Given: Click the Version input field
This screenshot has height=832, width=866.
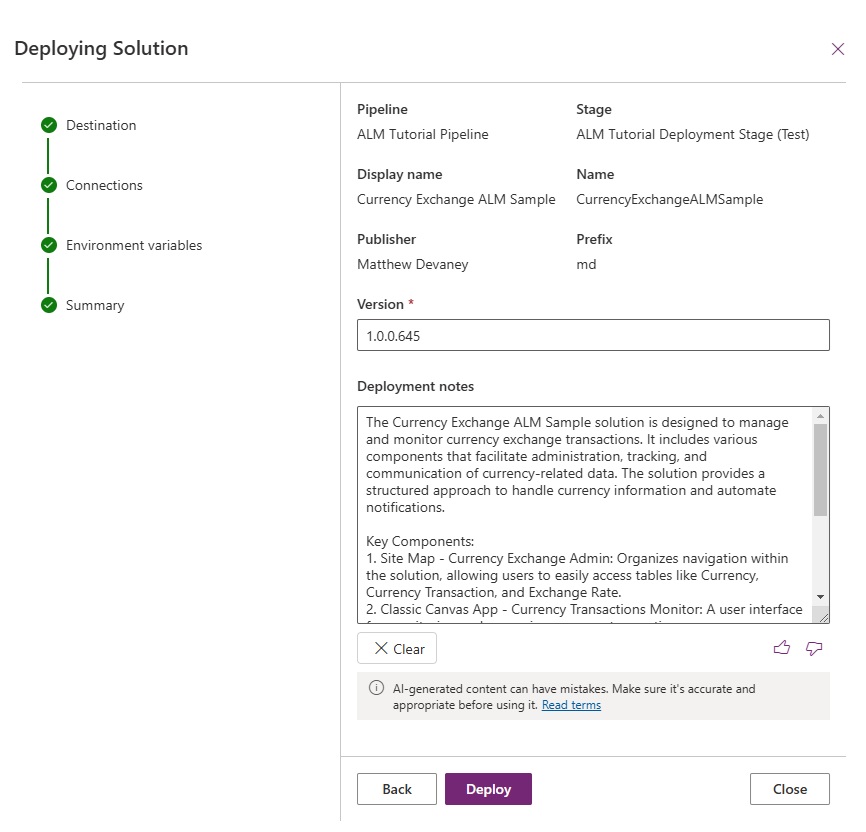Looking at the screenshot, I should [x=593, y=335].
